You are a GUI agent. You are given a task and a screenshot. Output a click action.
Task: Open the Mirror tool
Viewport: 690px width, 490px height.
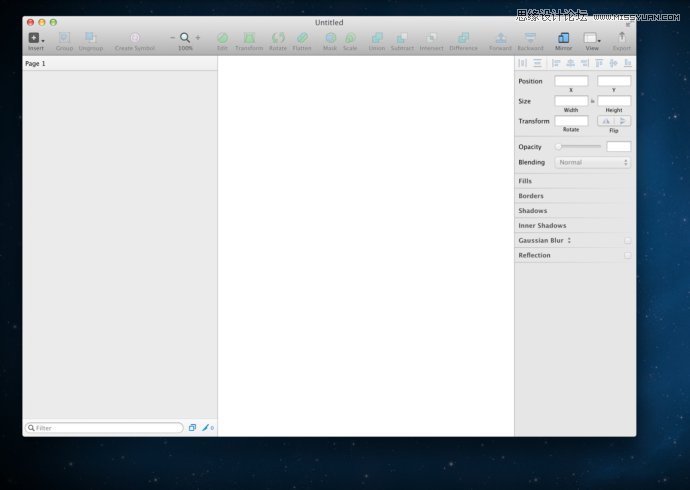[x=564, y=38]
